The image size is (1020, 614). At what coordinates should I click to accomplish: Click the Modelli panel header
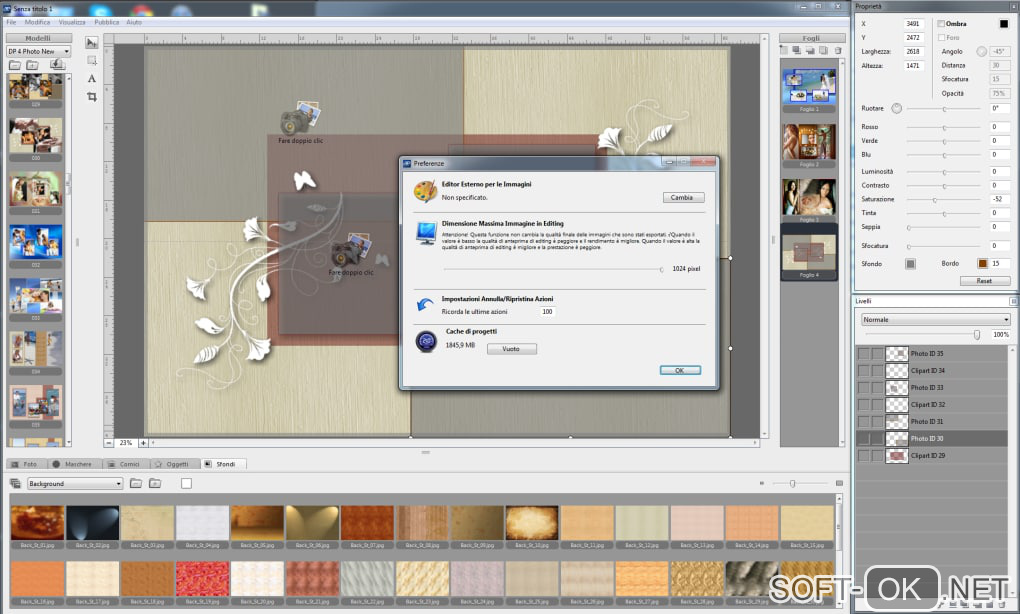point(38,38)
